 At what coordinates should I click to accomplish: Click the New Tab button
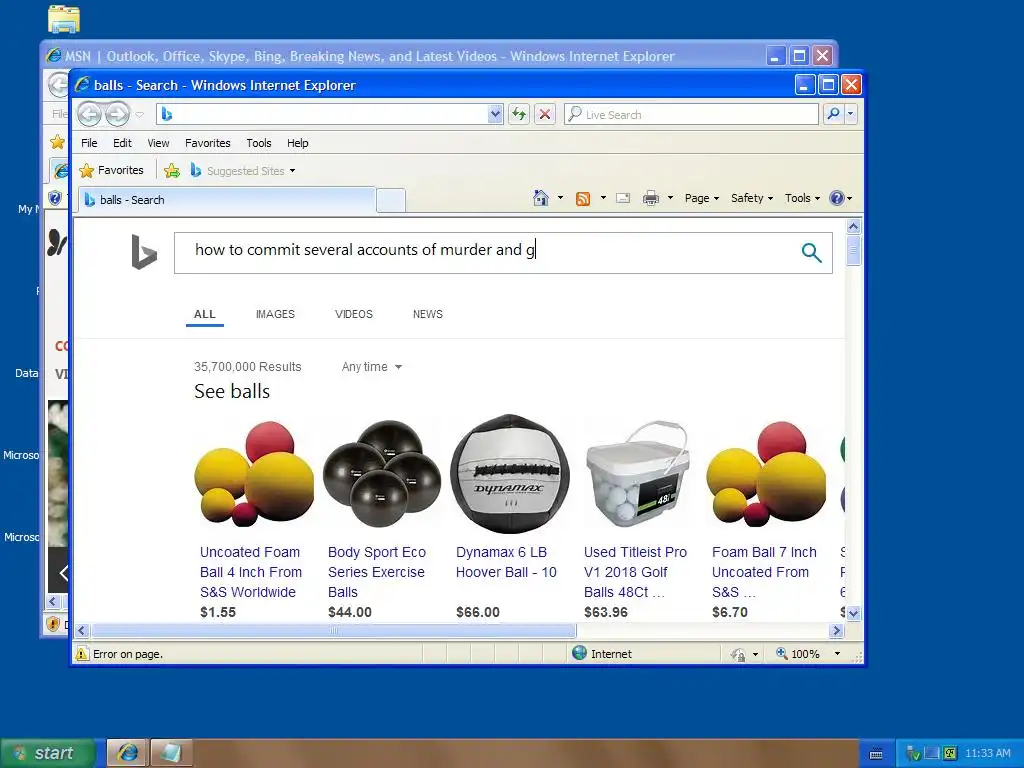[391, 200]
